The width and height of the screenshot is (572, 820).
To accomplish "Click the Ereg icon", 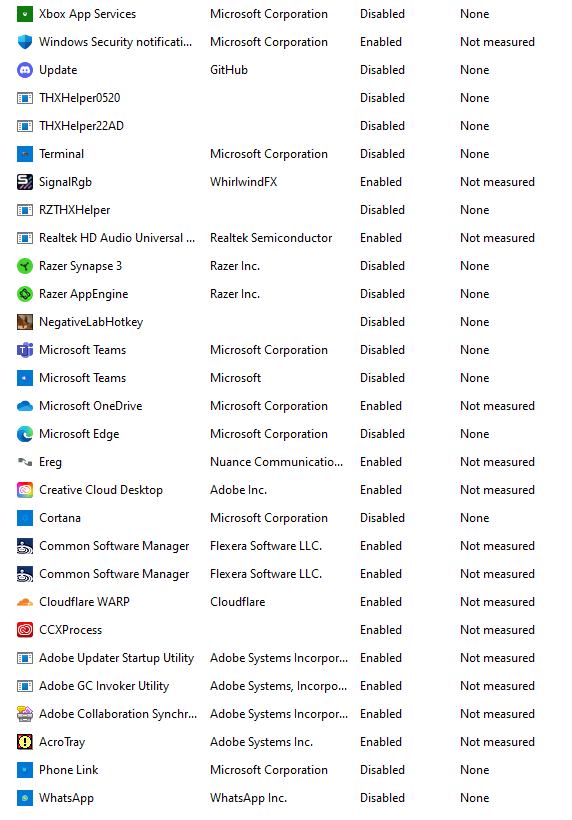I will pos(25,462).
